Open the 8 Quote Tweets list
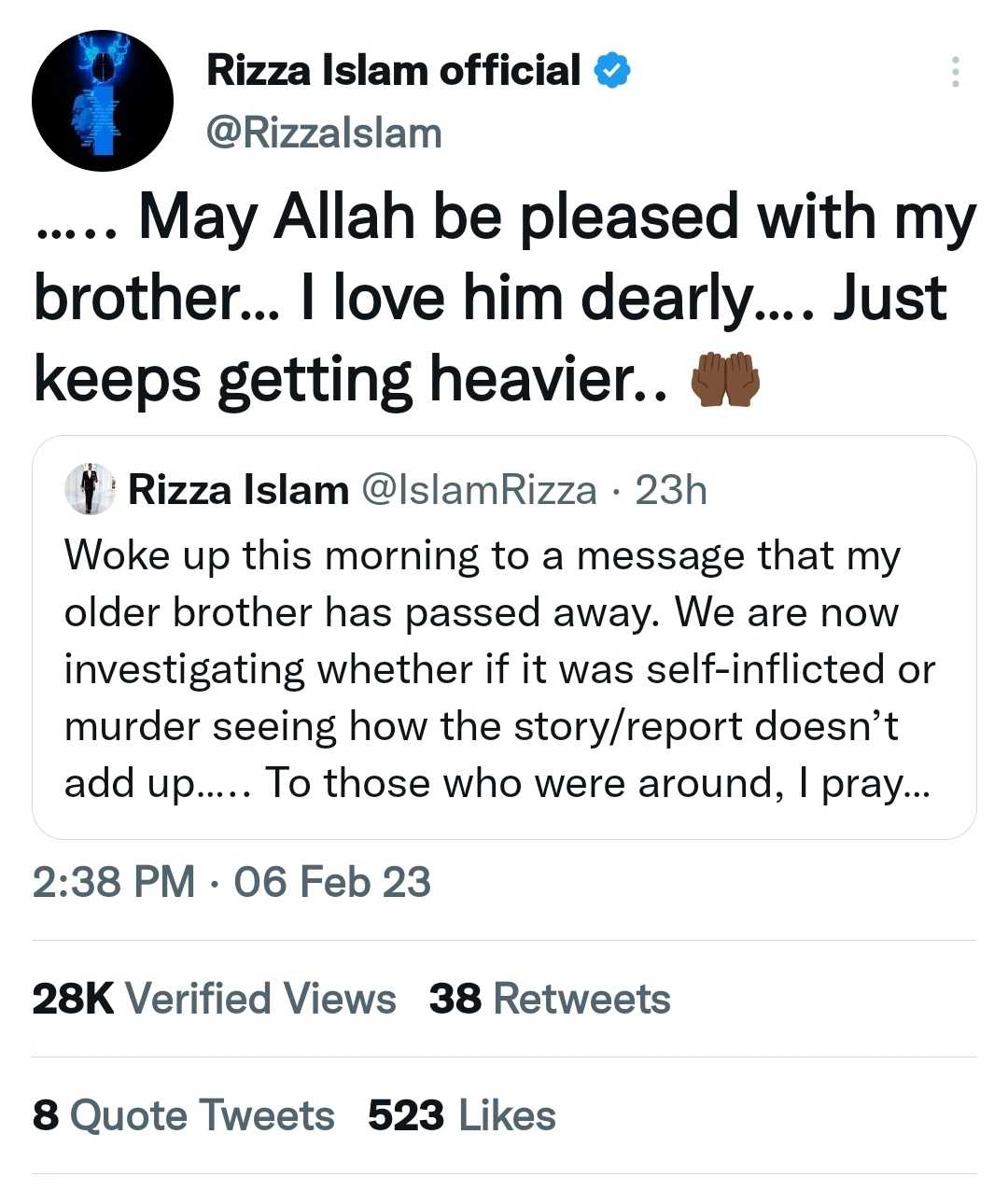1008x1190 pixels. (183, 1115)
